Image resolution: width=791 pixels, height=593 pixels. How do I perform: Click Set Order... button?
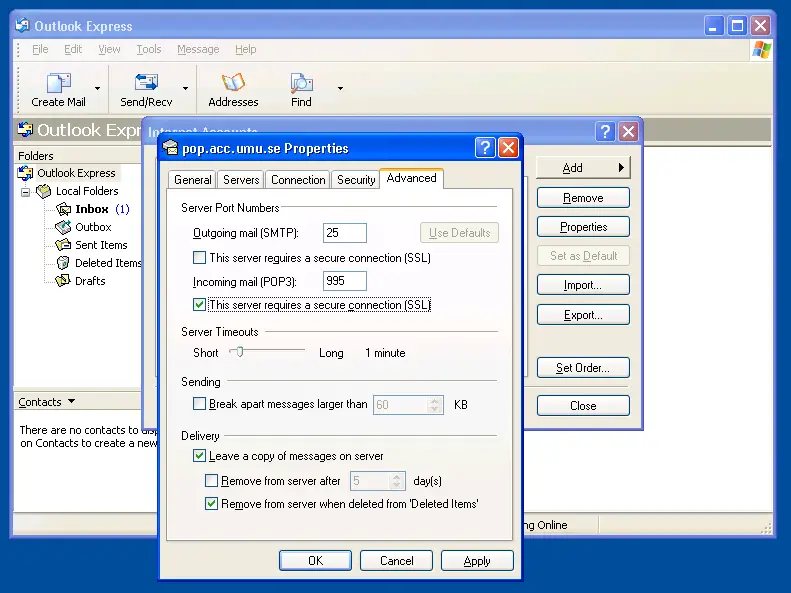click(x=583, y=368)
